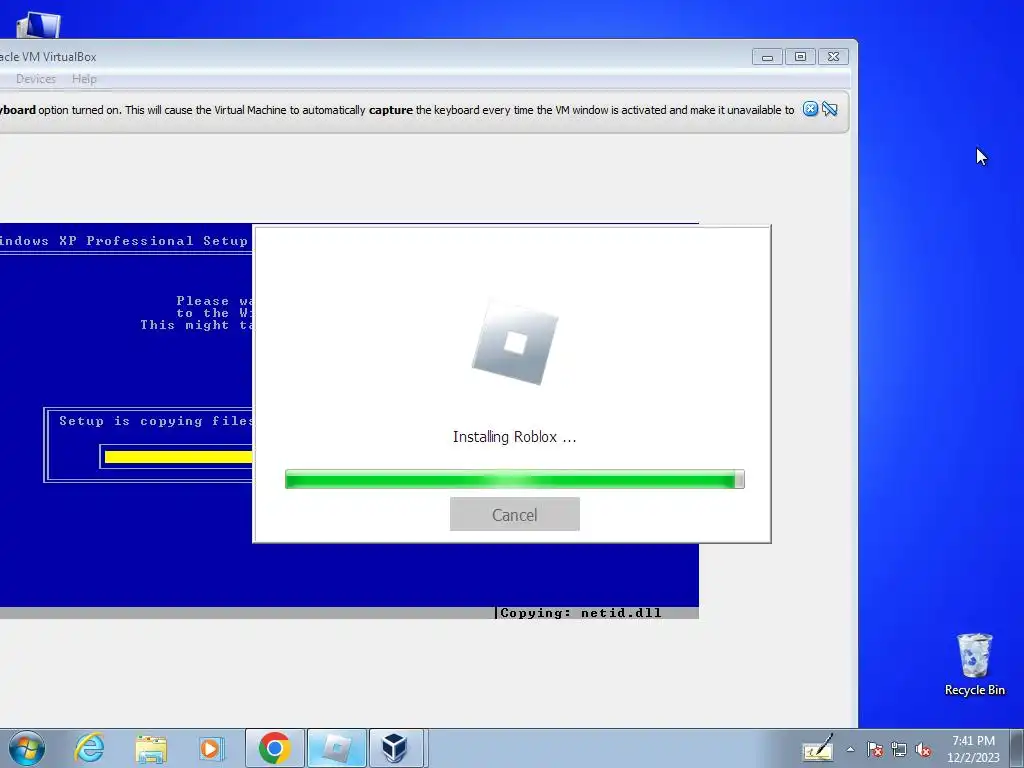1024x768 pixels.
Task: Click 'Setup is copying files' text
Action: tap(155, 421)
